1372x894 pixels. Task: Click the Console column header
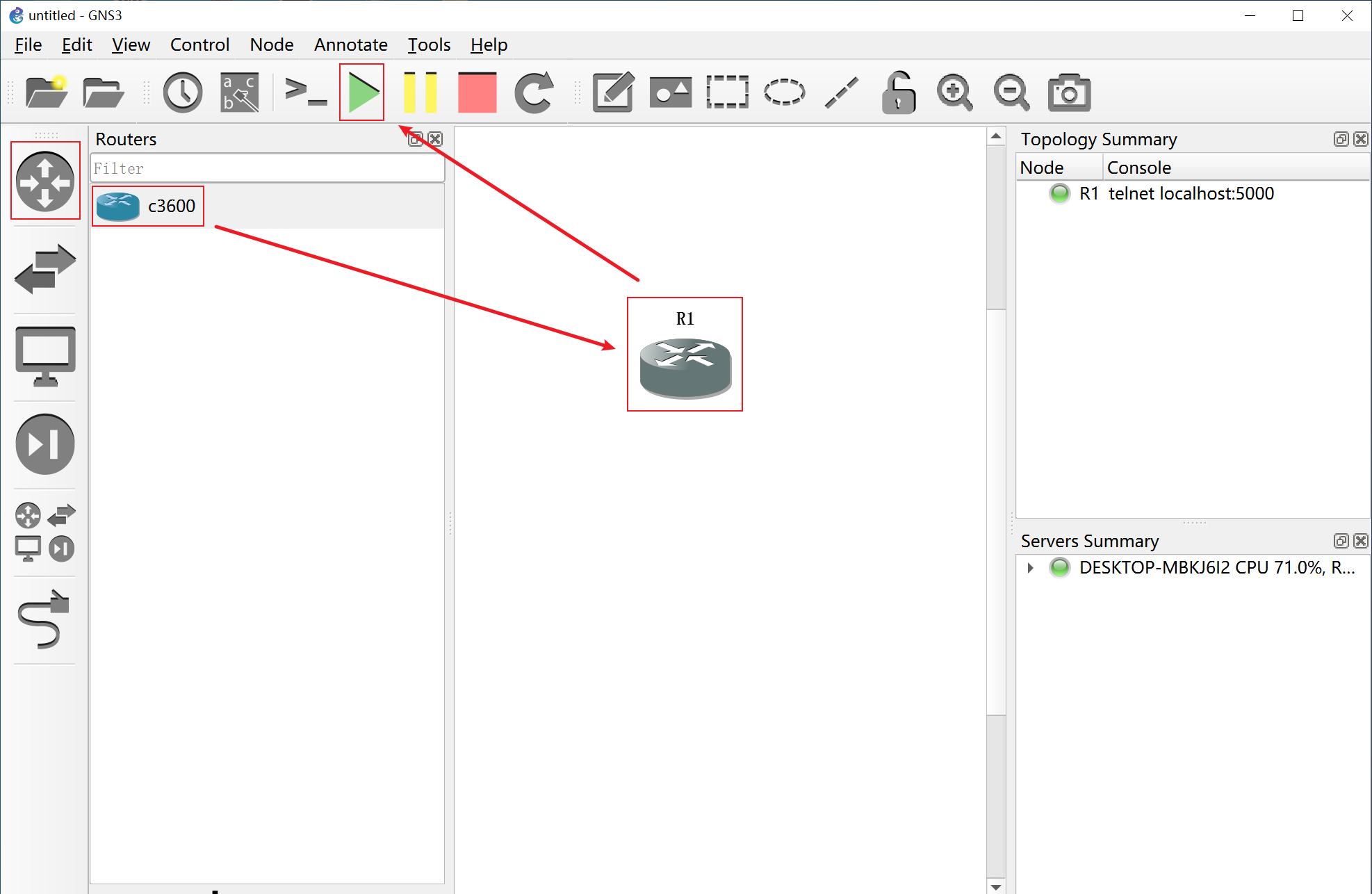1138,168
